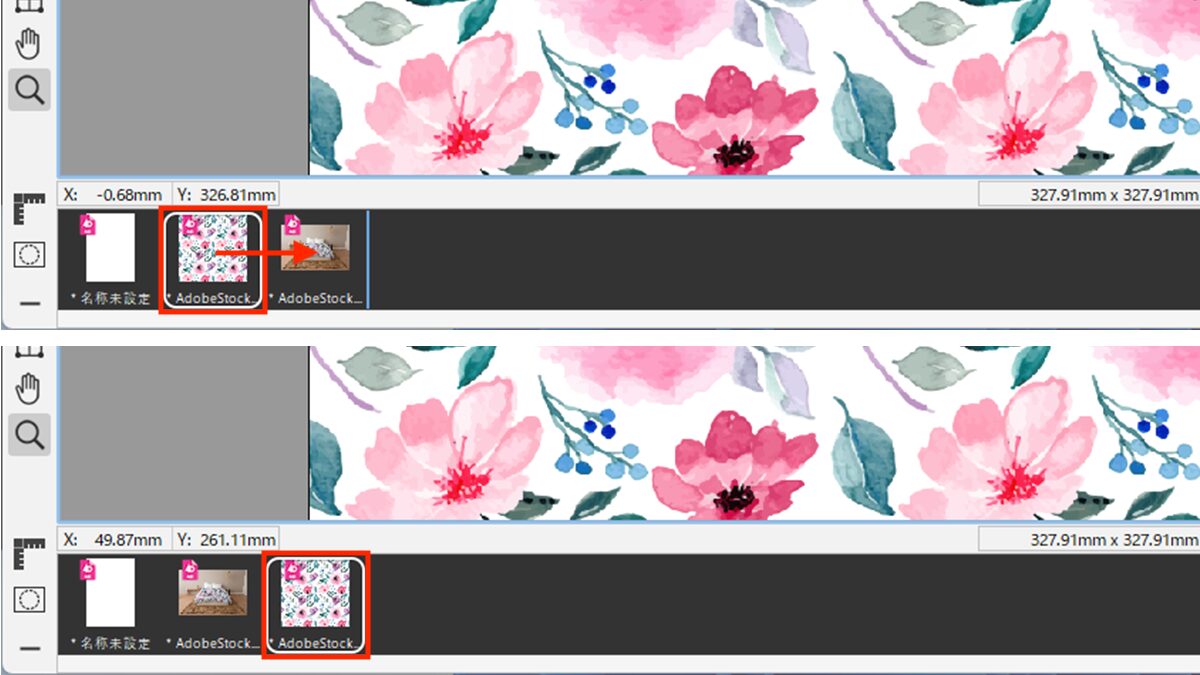Open blank 名称未設定 thumbnail in lower panel
This screenshot has width=1200, height=675.
[x=110, y=593]
